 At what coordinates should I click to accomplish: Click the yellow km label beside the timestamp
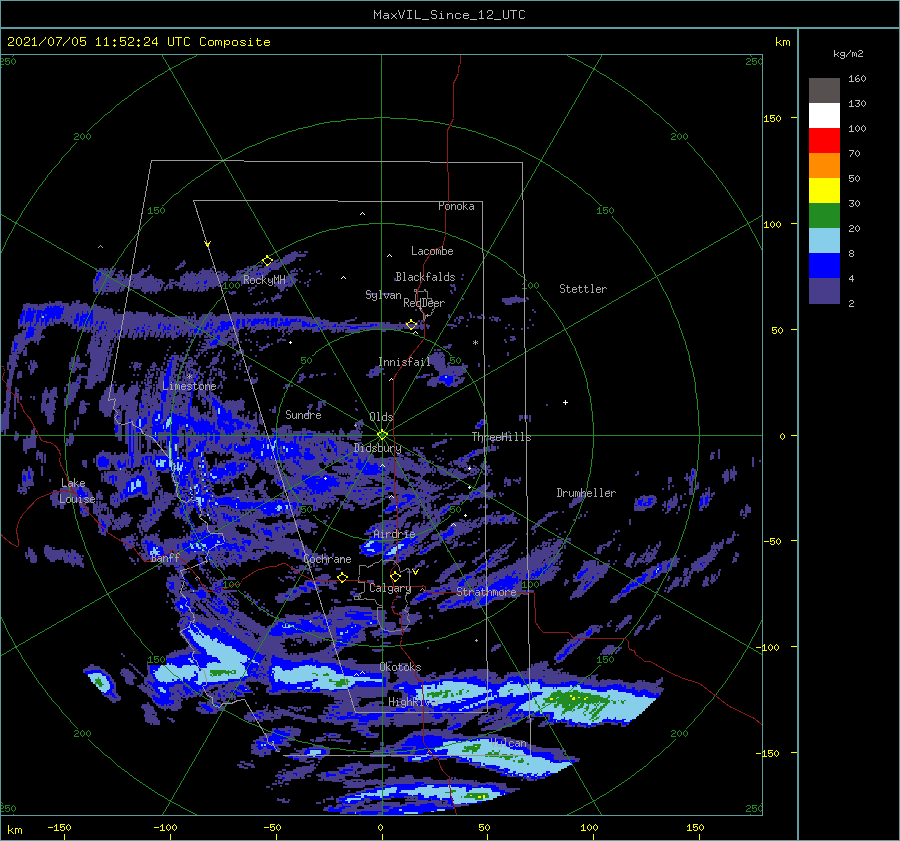tap(782, 42)
